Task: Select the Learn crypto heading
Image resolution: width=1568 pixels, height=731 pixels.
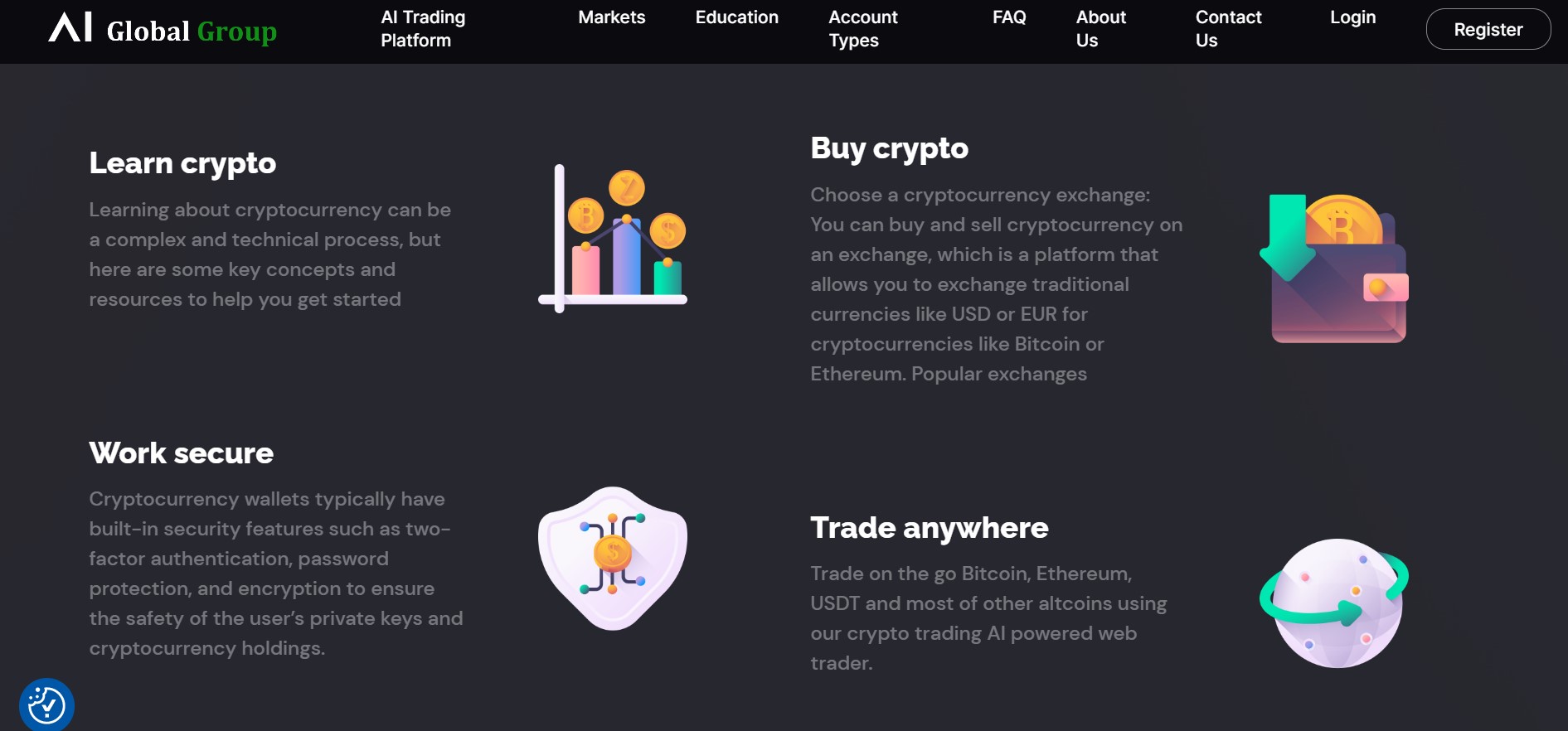Action: pyautogui.click(x=182, y=163)
